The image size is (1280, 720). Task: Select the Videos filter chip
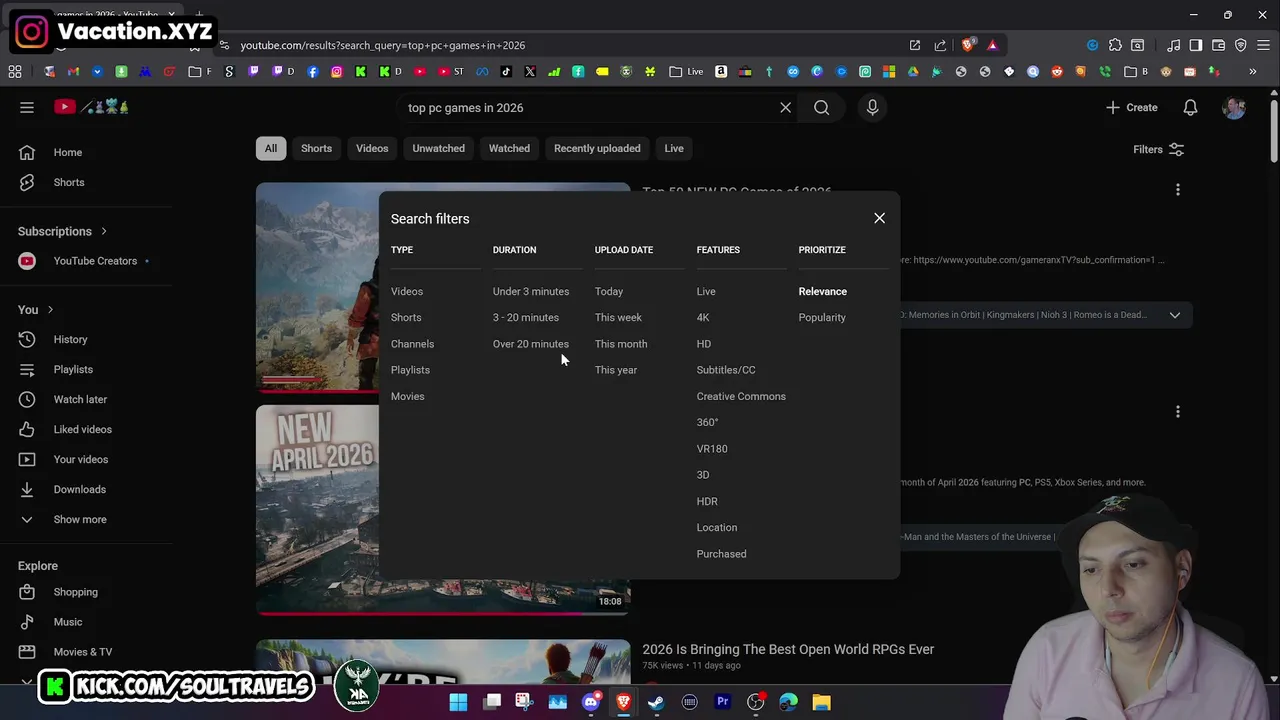(372, 148)
